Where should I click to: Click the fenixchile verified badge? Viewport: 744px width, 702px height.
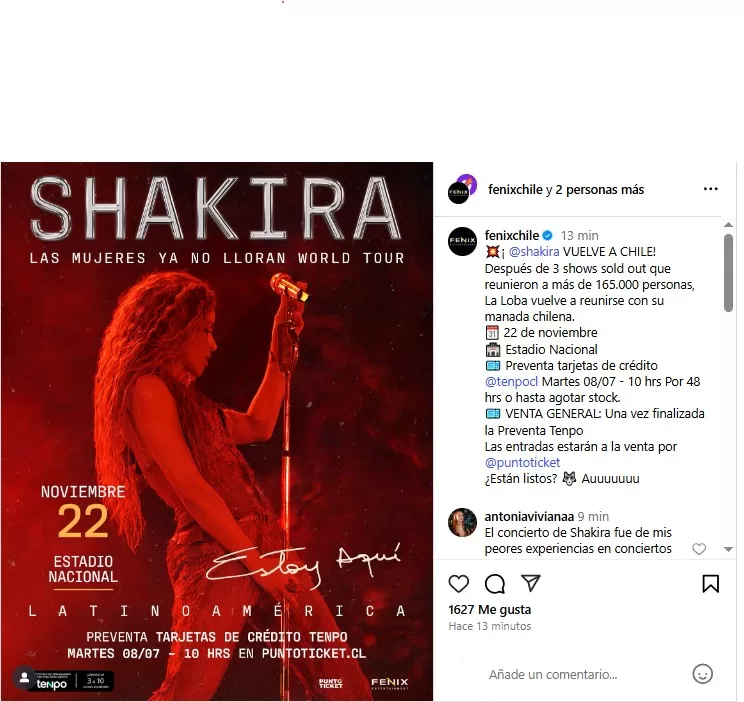pyautogui.click(x=547, y=235)
